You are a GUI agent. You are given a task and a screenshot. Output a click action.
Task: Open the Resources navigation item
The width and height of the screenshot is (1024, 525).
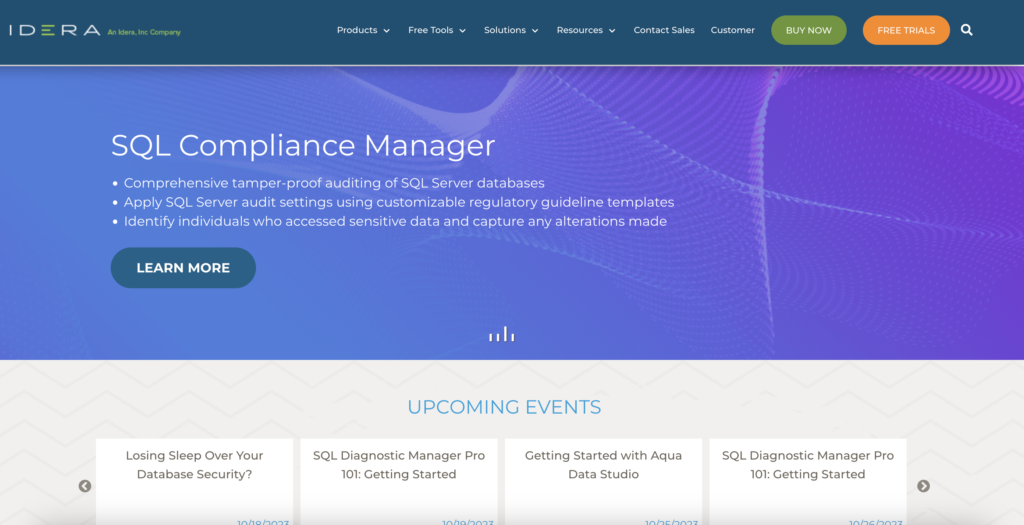point(579,30)
